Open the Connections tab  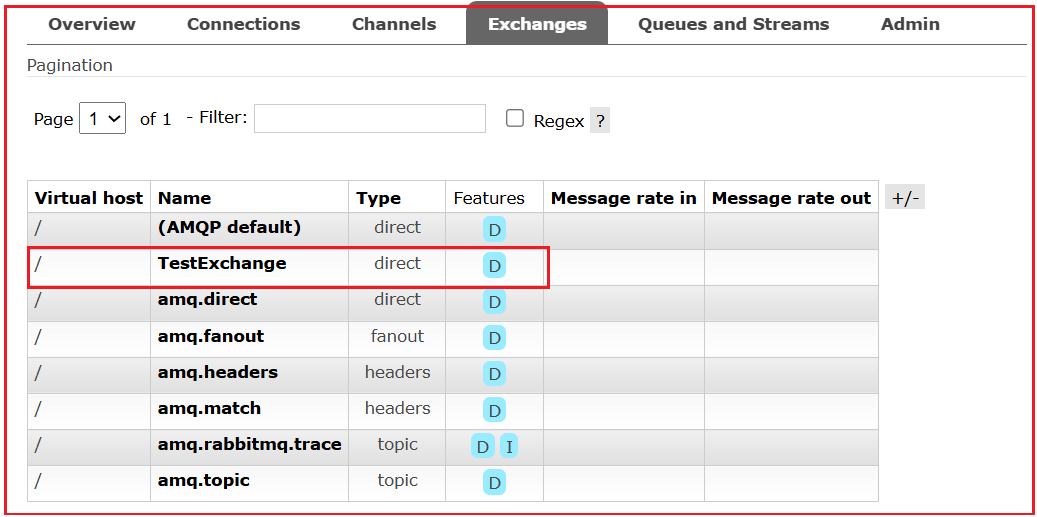pos(243,24)
